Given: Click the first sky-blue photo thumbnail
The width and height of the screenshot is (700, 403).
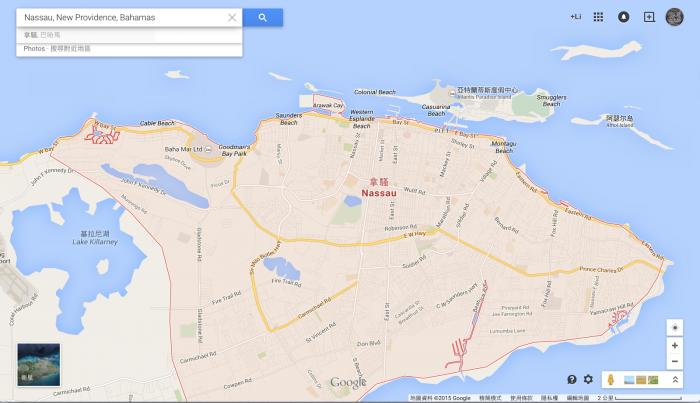Looking at the screenshot, I should point(629,380).
